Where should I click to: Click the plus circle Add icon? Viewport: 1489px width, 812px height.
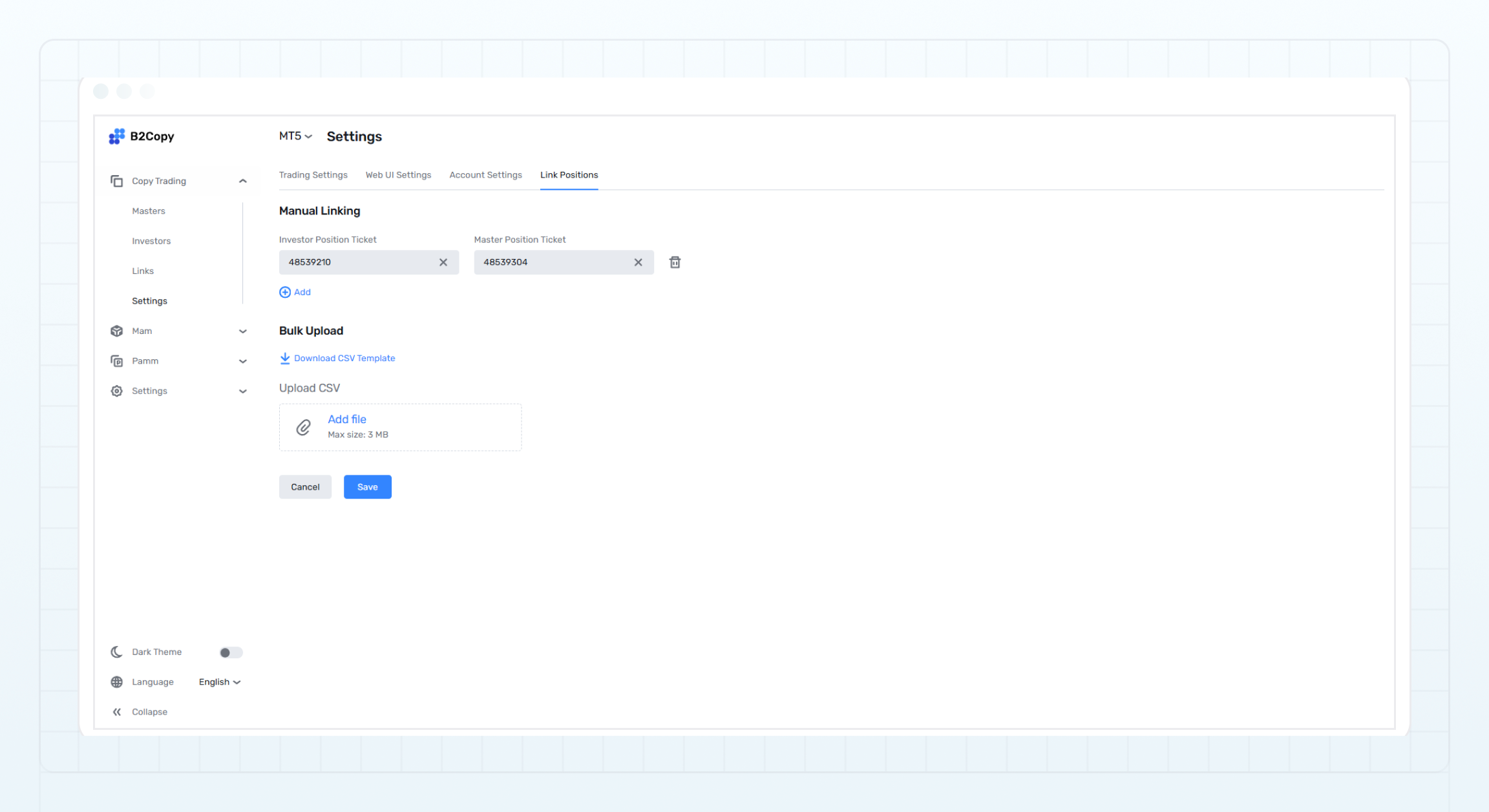click(x=285, y=292)
